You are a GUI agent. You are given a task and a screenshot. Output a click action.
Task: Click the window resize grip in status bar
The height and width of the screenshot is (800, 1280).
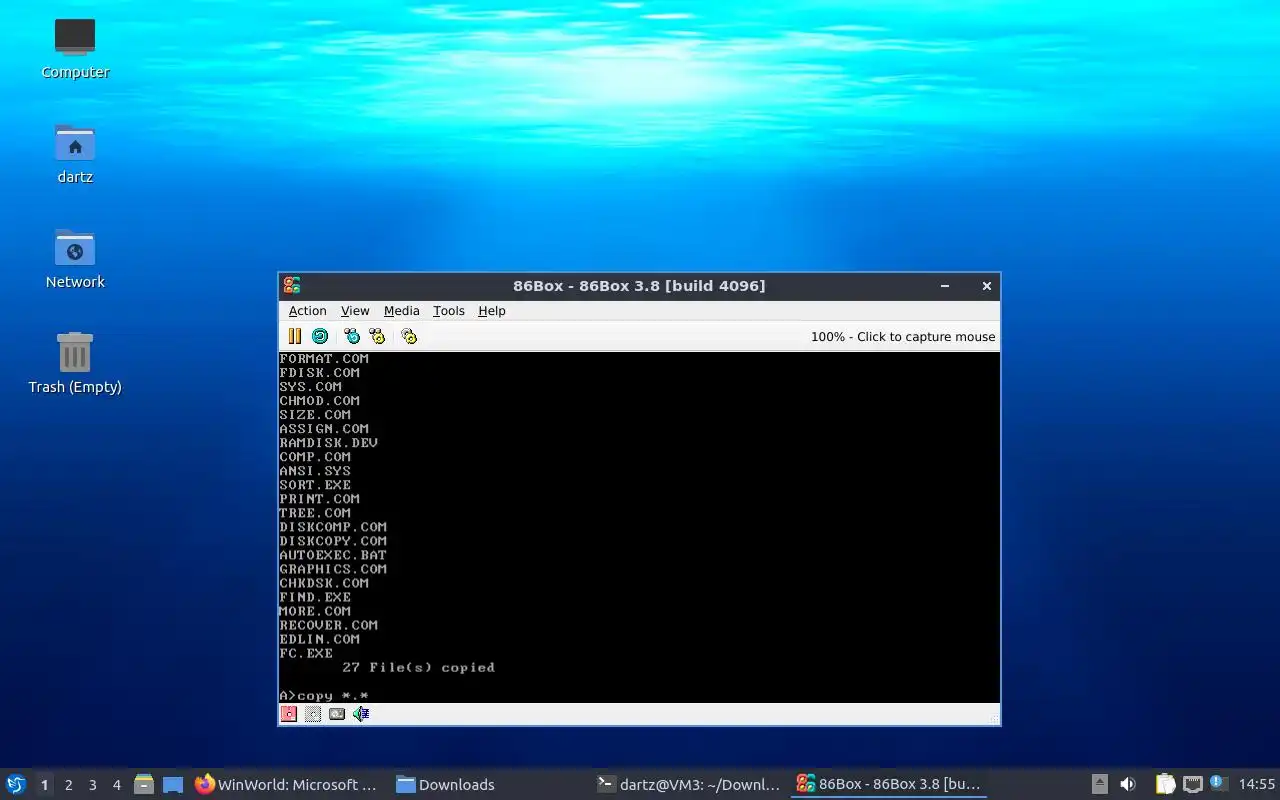pyautogui.click(x=993, y=718)
